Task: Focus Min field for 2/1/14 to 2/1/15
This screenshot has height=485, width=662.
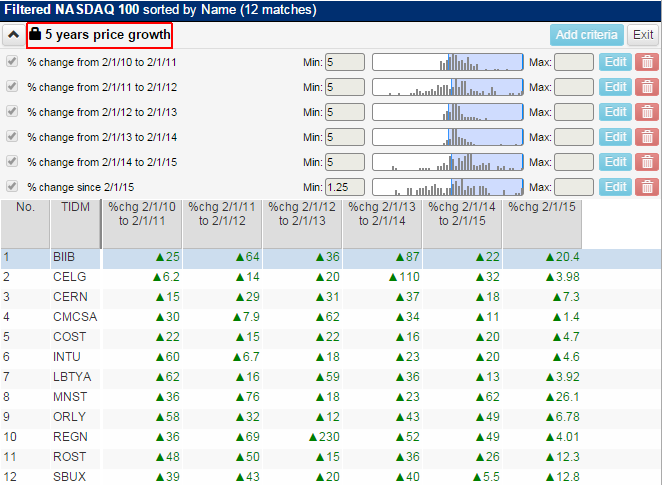Action: [x=345, y=162]
